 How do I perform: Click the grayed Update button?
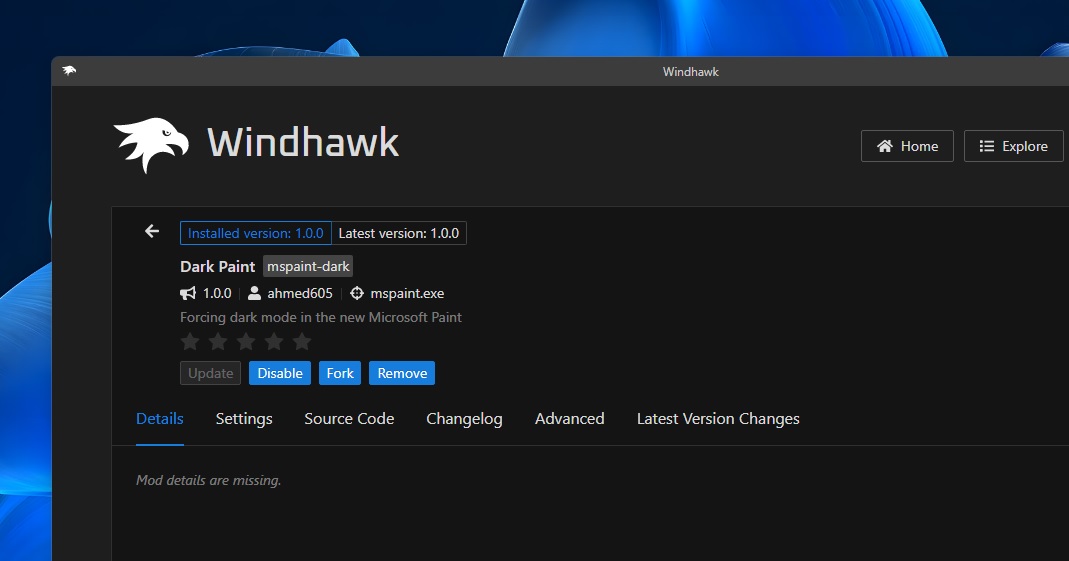tap(210, 373)
